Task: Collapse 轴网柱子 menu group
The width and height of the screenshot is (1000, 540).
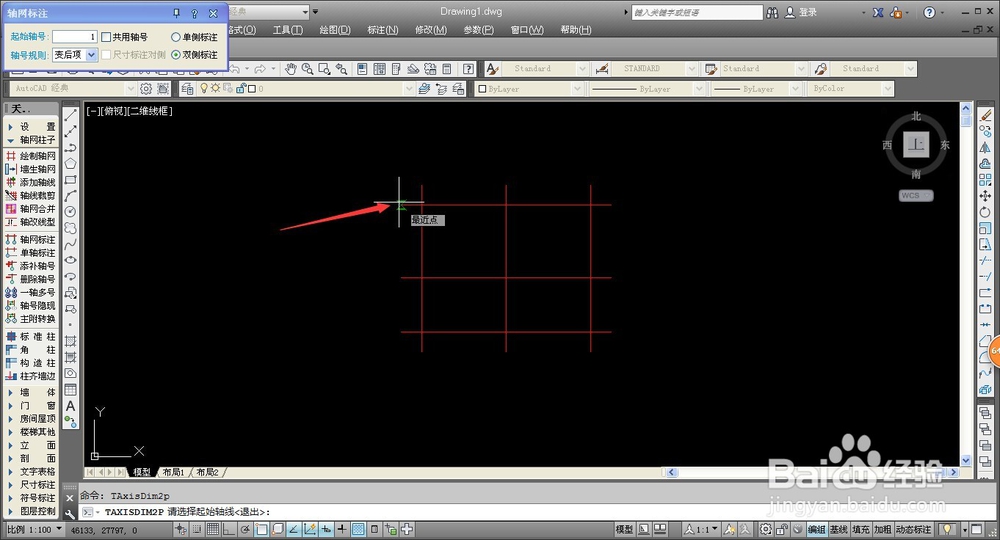Action: [31, 140]
